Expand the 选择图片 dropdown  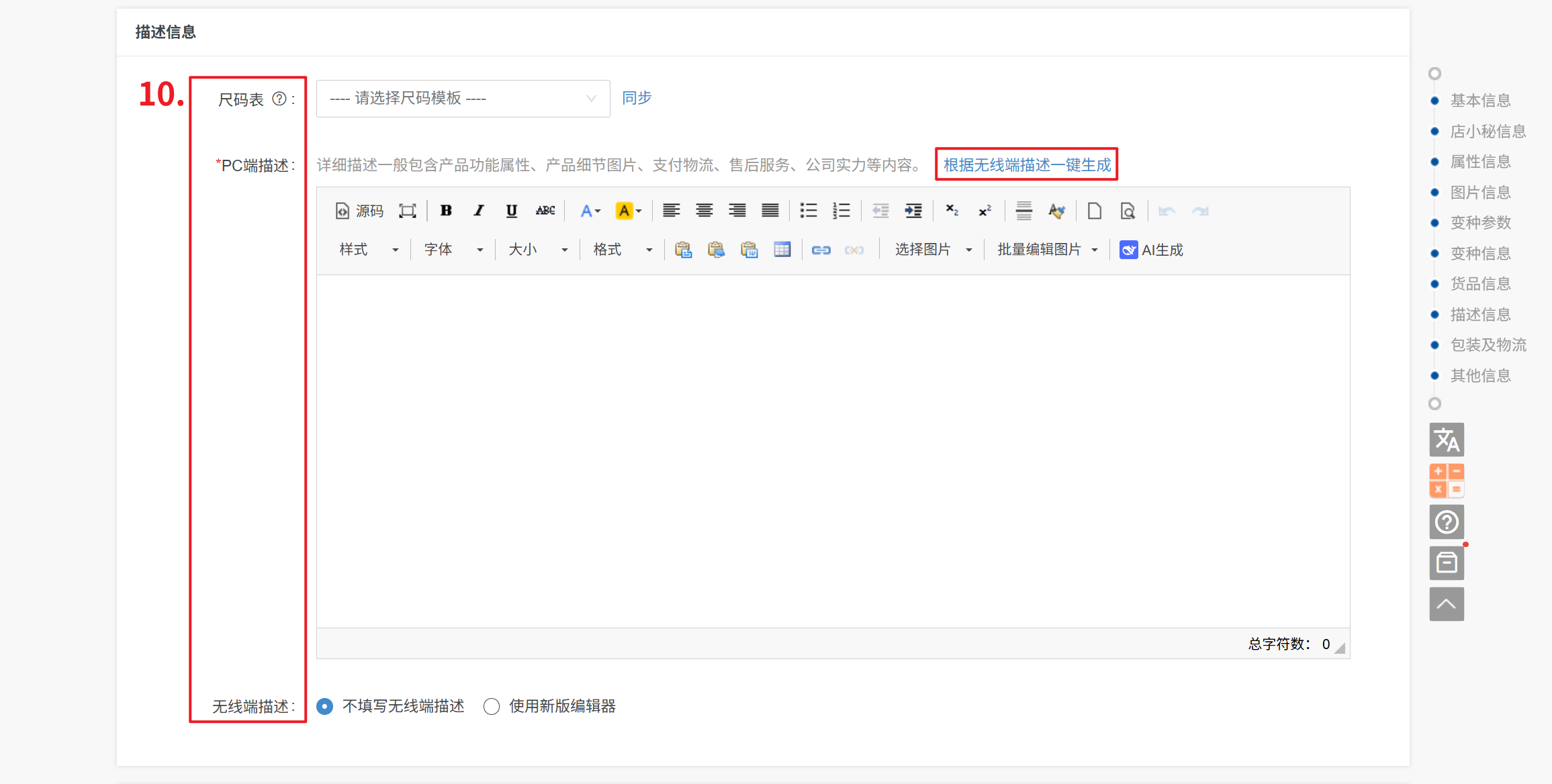point(933,250)
